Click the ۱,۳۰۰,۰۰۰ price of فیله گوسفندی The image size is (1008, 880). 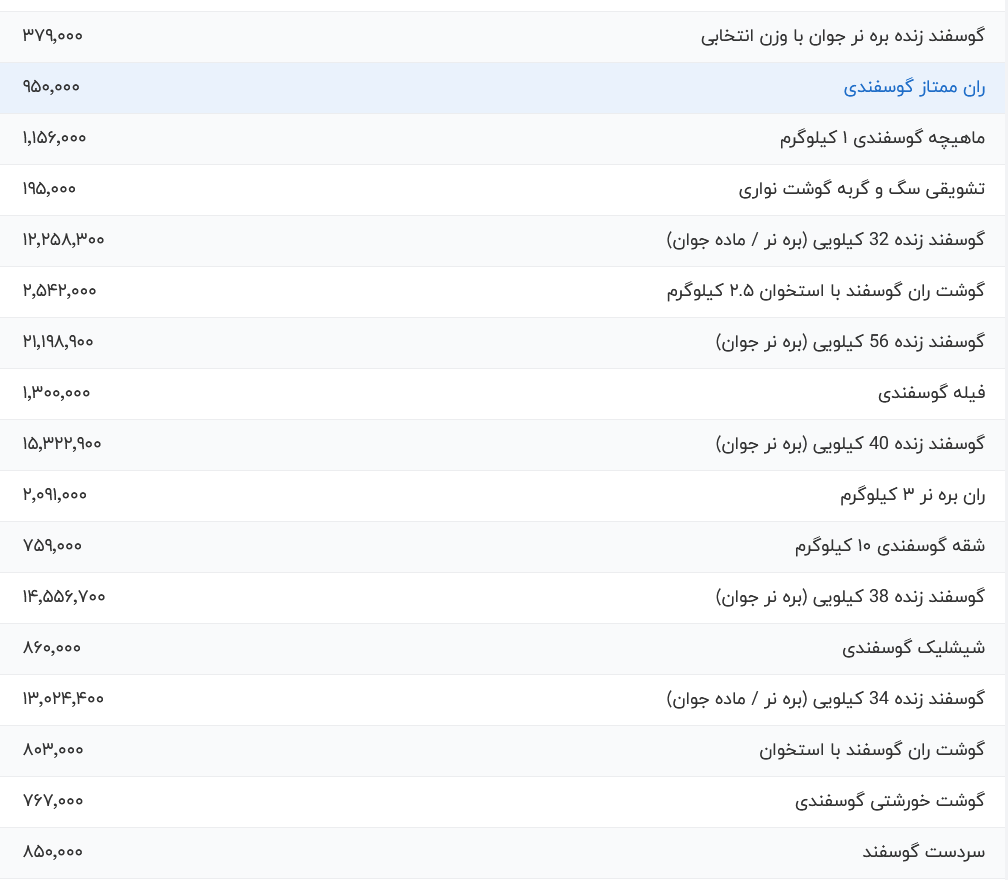pos(56,393)
